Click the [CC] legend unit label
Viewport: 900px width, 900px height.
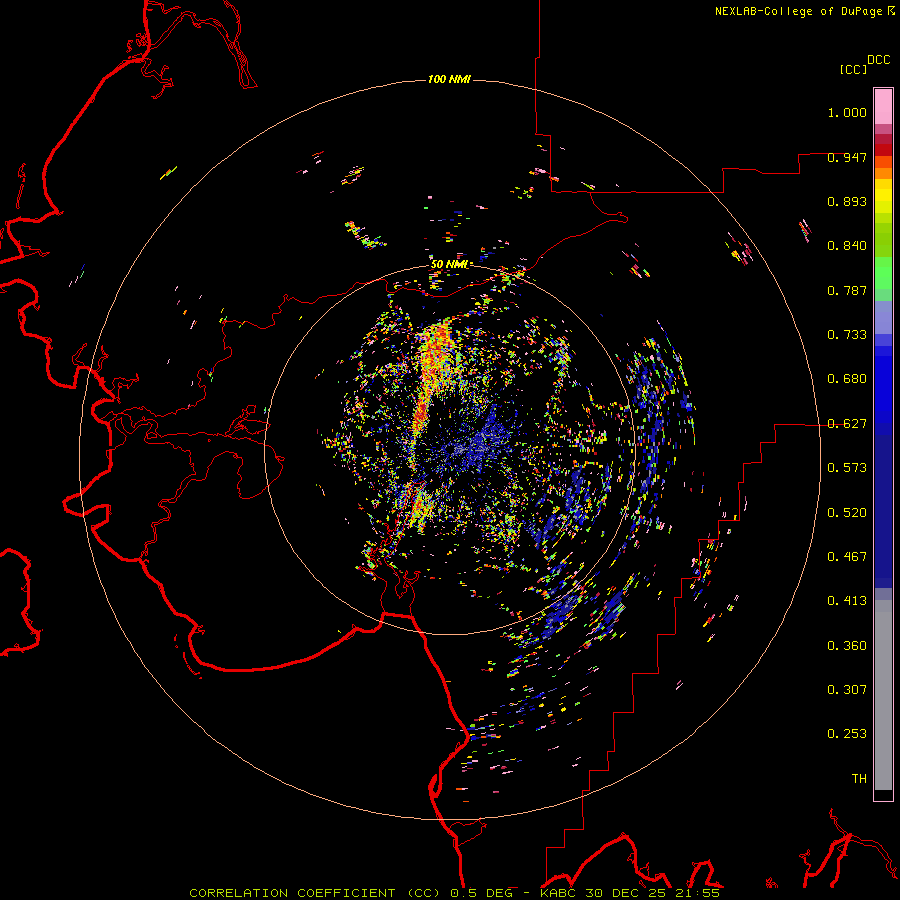tap(853, 69)
